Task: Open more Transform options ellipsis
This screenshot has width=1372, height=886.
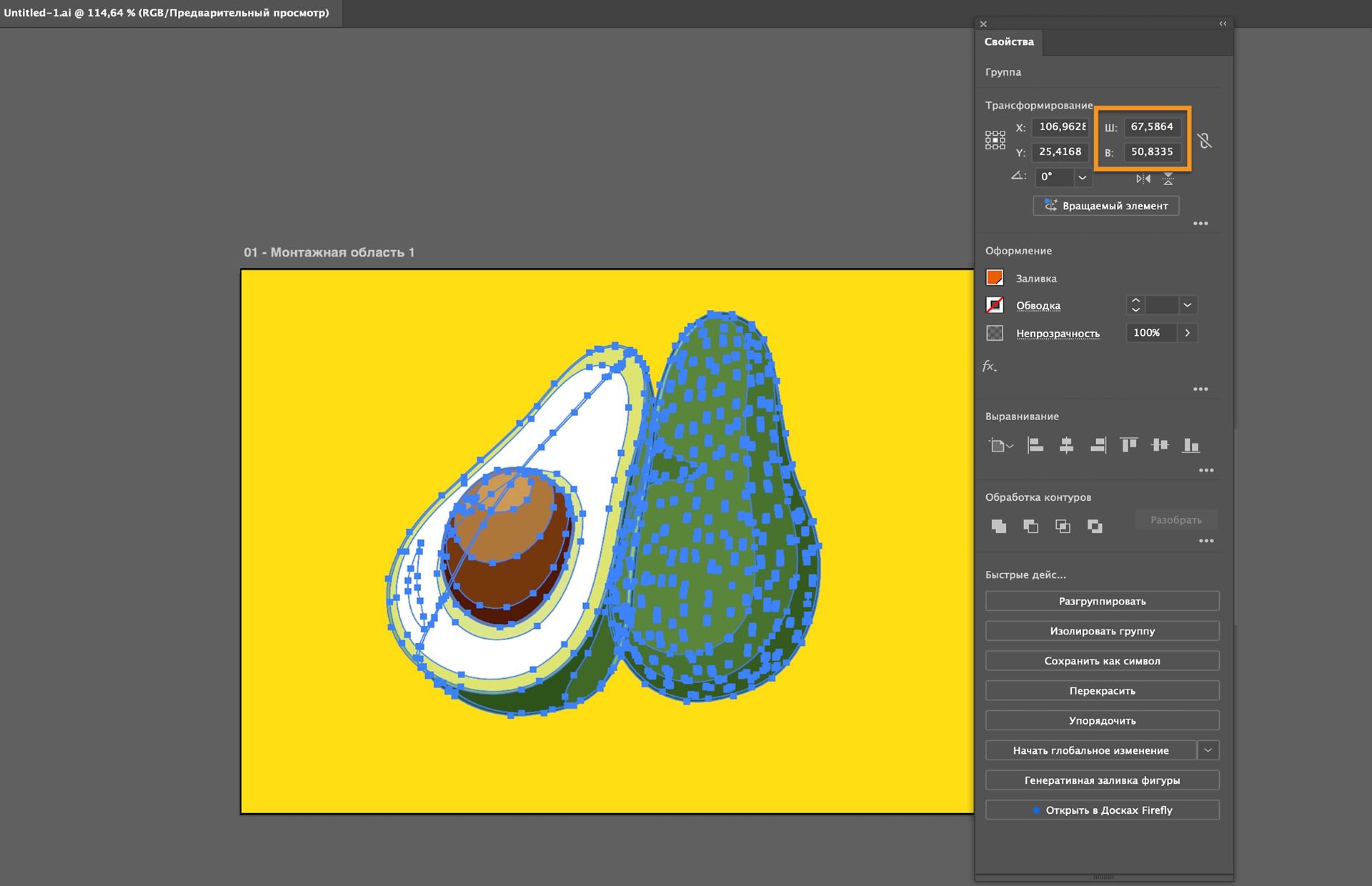Action: [1200, 224]
